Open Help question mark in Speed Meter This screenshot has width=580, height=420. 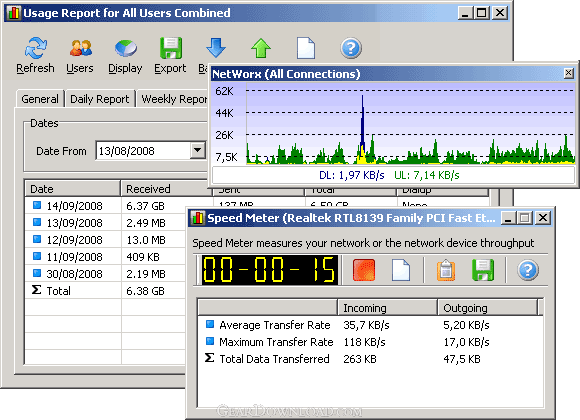528,270
